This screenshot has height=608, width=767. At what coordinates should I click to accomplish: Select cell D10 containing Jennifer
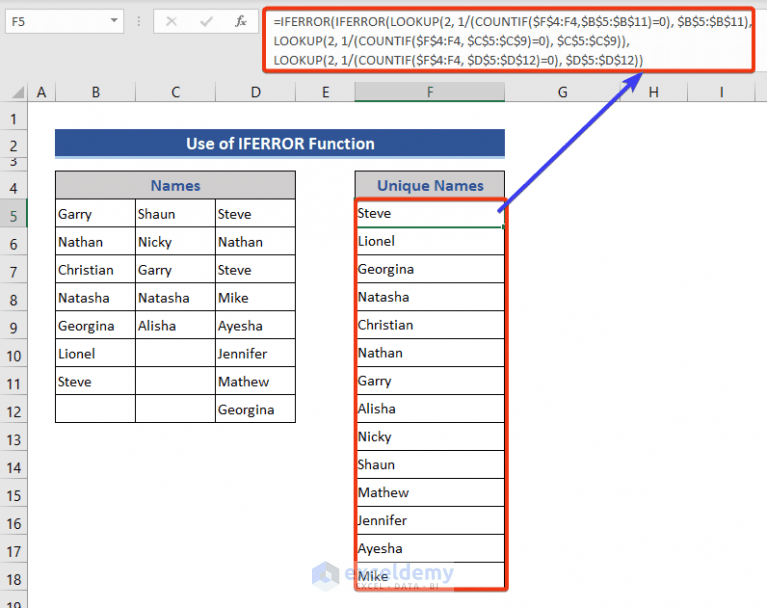pos(255,353)
